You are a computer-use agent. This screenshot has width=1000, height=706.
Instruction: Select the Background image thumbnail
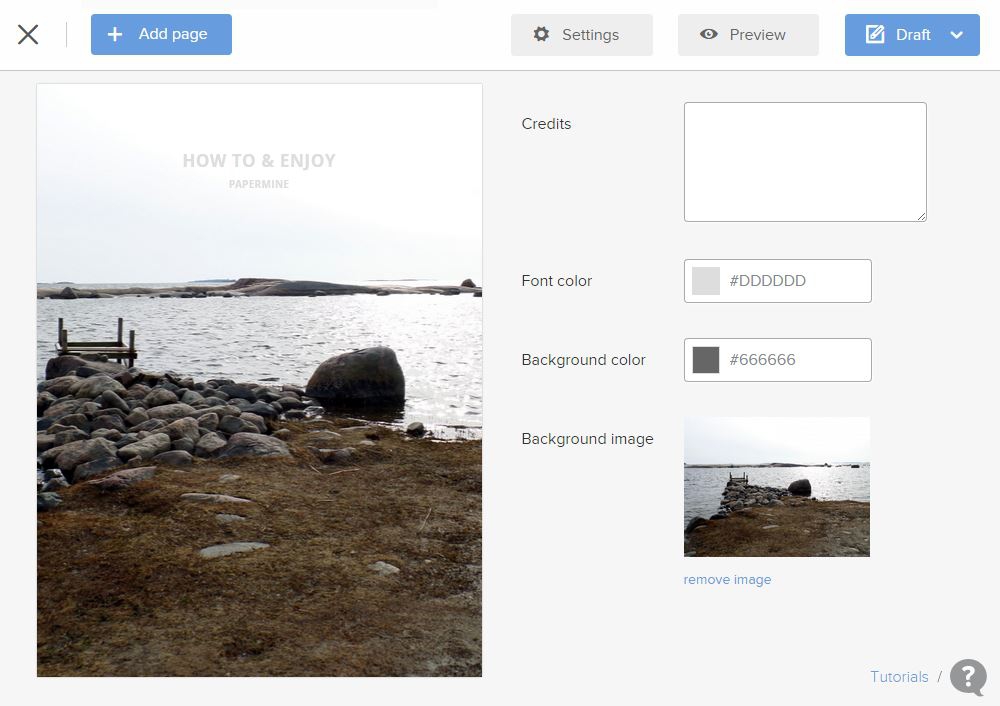tap(776, 486)
